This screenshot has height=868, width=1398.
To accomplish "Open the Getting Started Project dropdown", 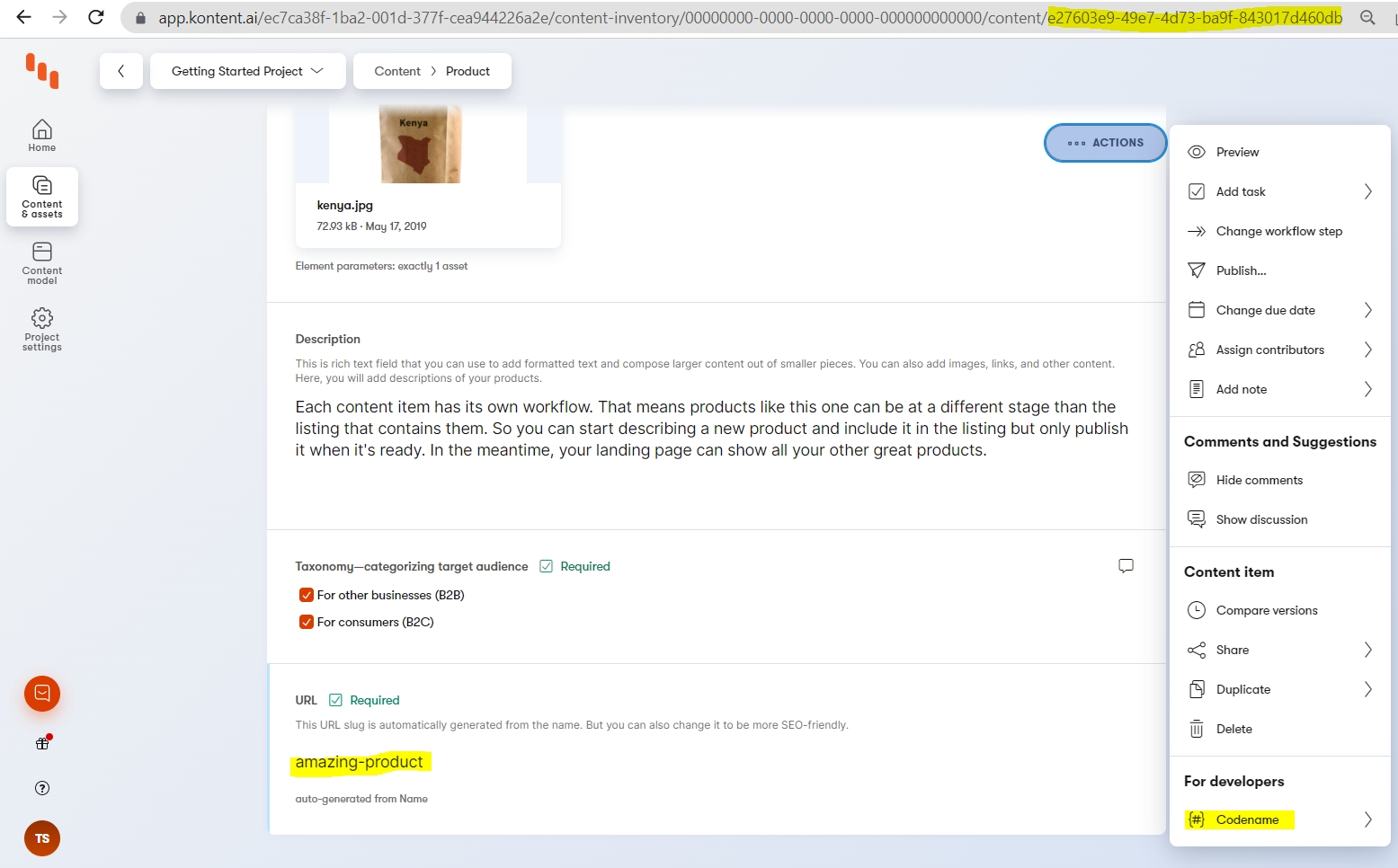I will (247, 71).
